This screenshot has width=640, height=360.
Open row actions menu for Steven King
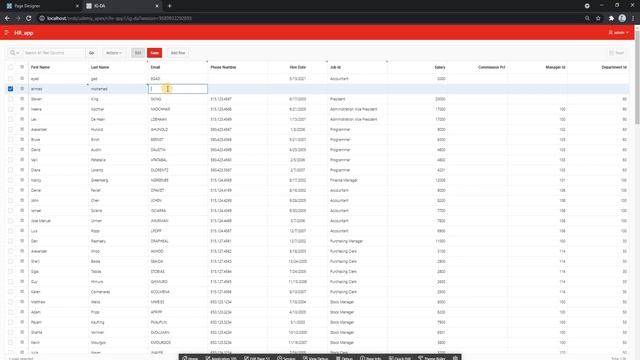click(x=22, y=99)
